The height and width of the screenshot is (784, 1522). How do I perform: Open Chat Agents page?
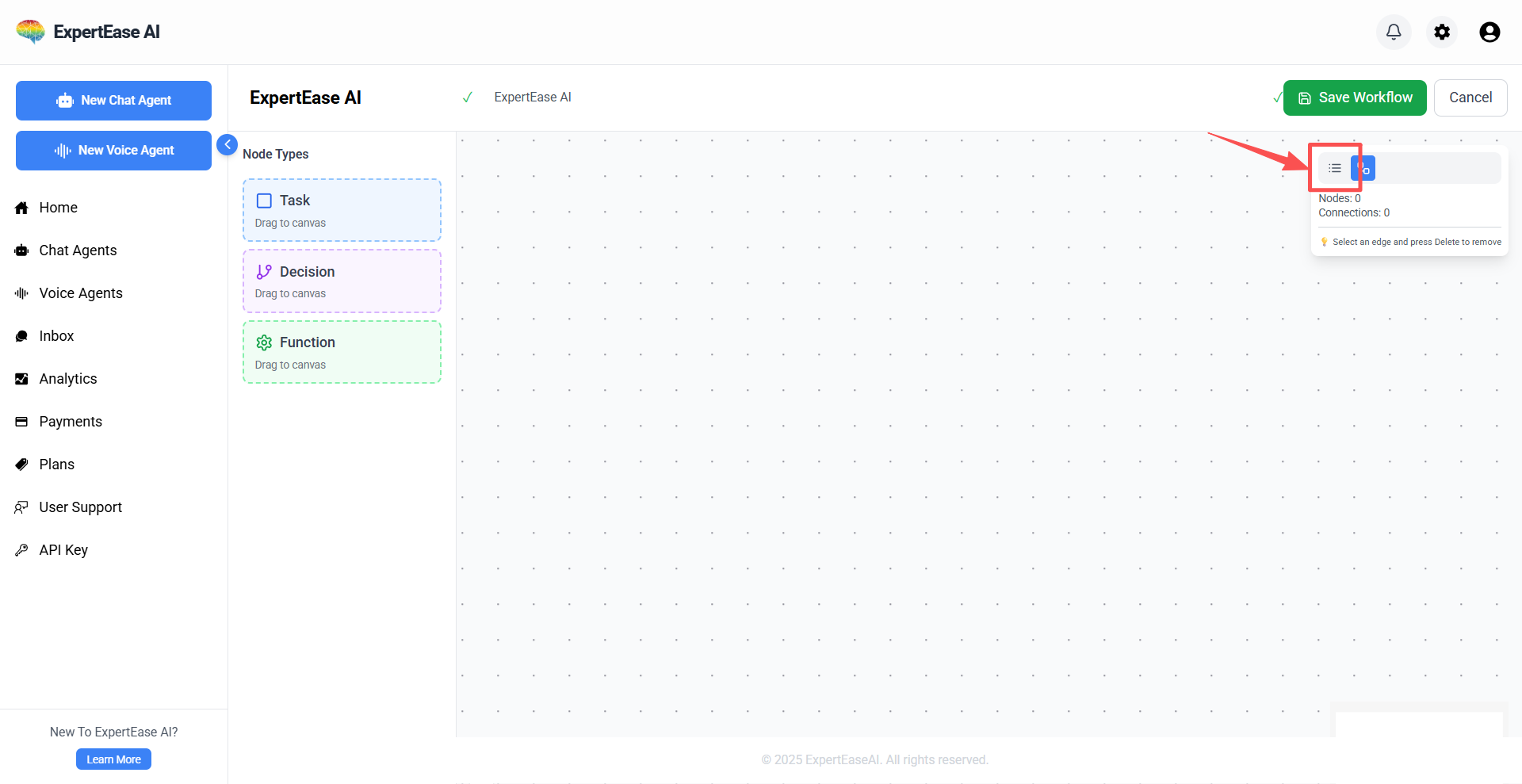78,250
